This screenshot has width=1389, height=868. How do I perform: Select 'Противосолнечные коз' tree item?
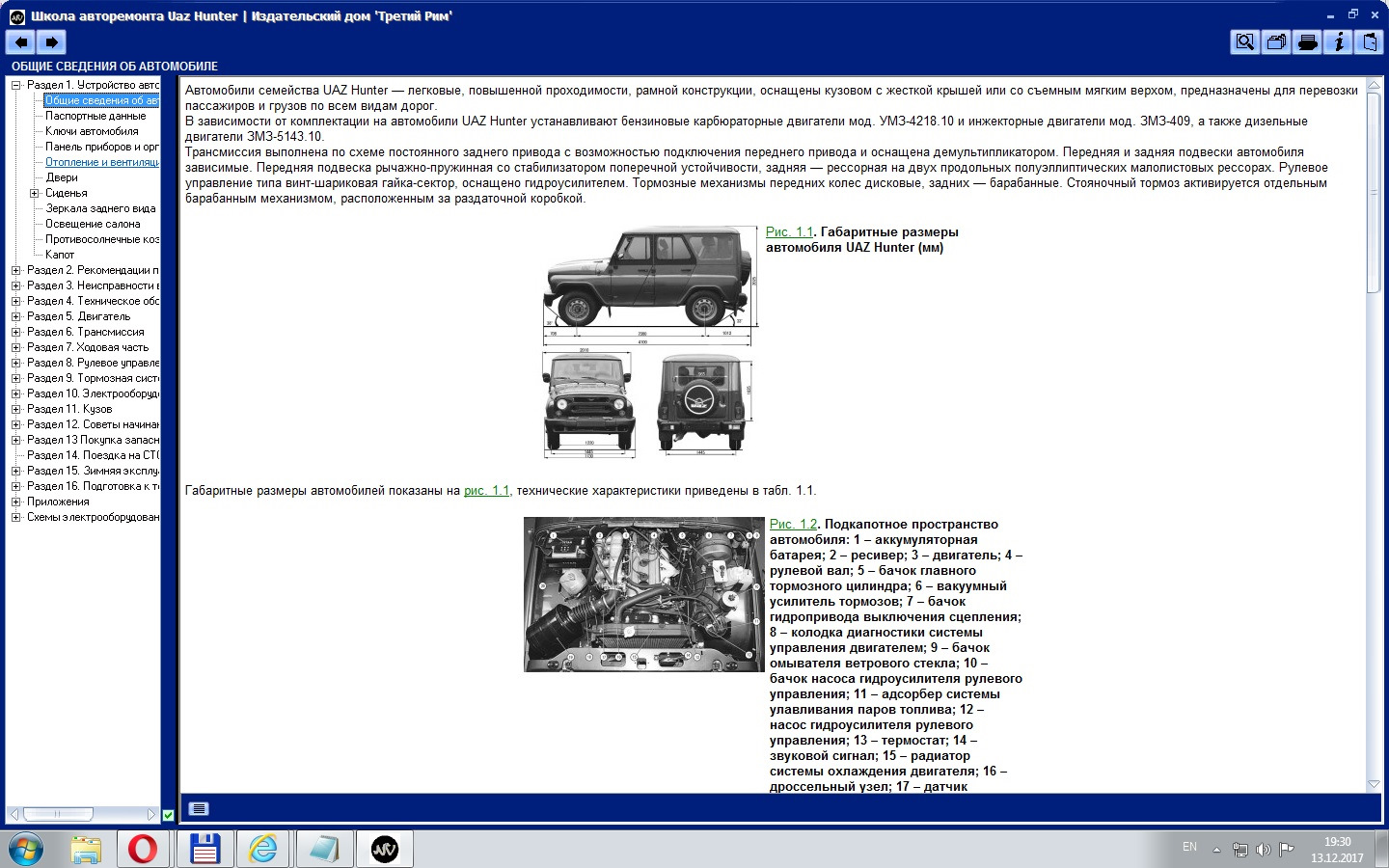tap(101, 239)
